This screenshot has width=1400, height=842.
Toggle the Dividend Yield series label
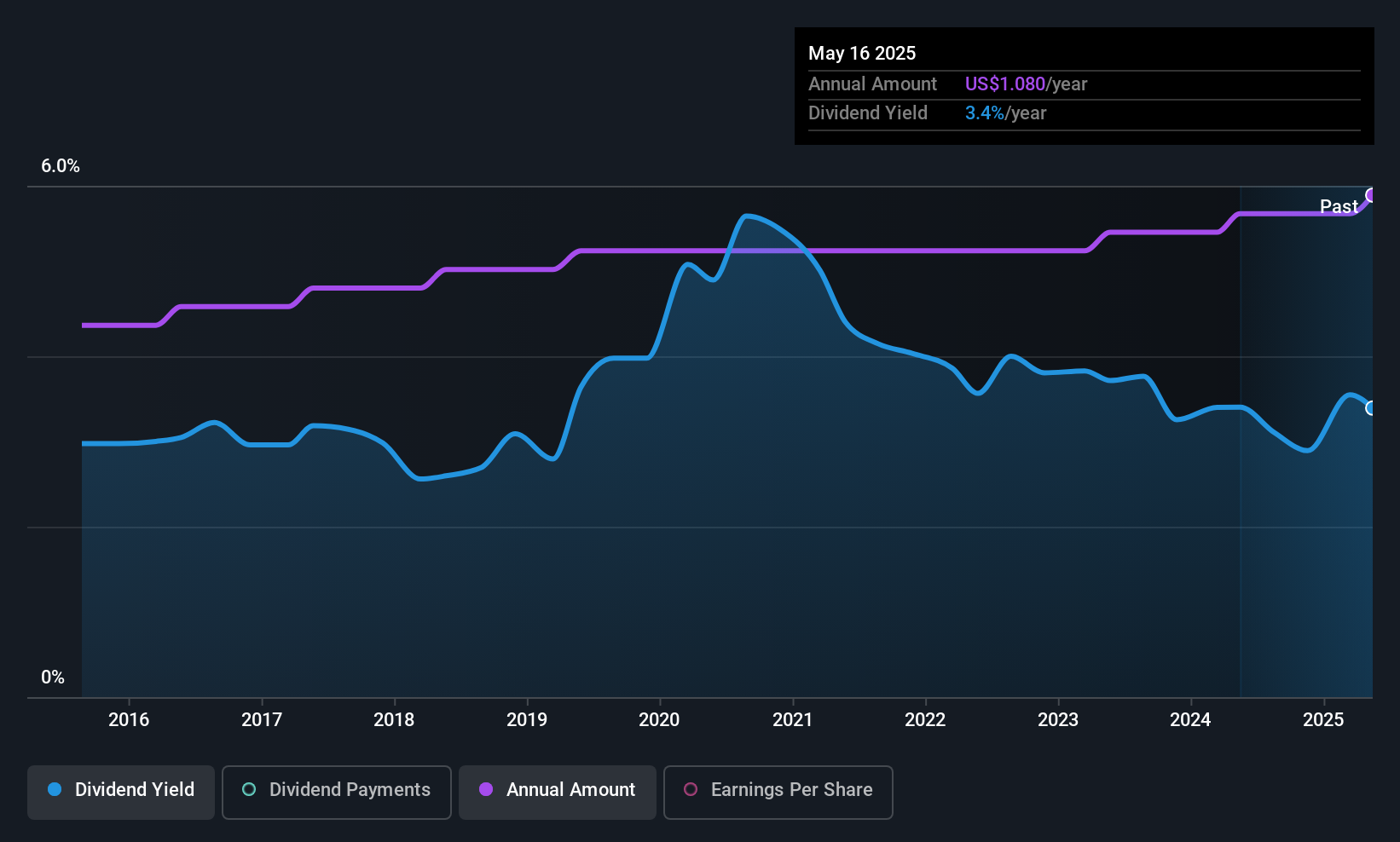135,790
